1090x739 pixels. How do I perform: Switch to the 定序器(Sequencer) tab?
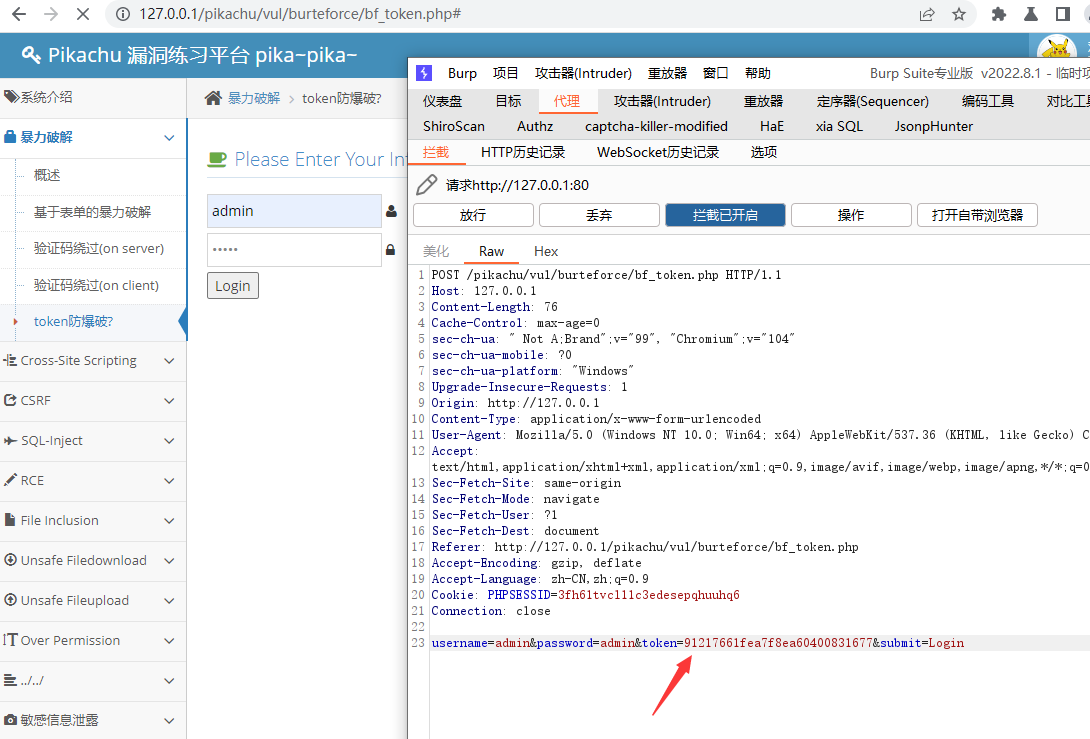(x=872, y=101)
